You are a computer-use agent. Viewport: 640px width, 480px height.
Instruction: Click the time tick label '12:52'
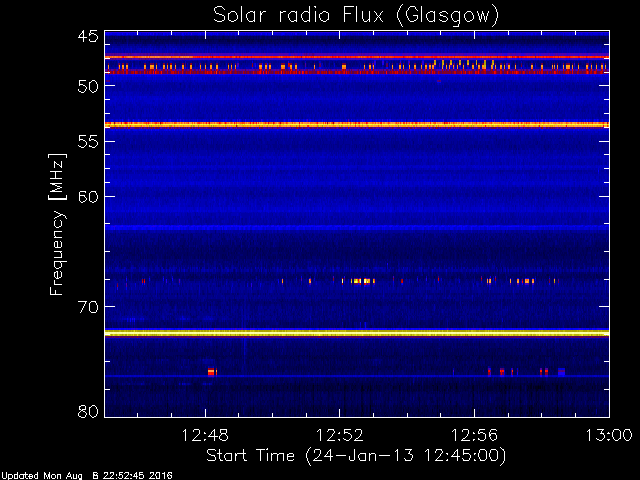[x=340, y=435]
